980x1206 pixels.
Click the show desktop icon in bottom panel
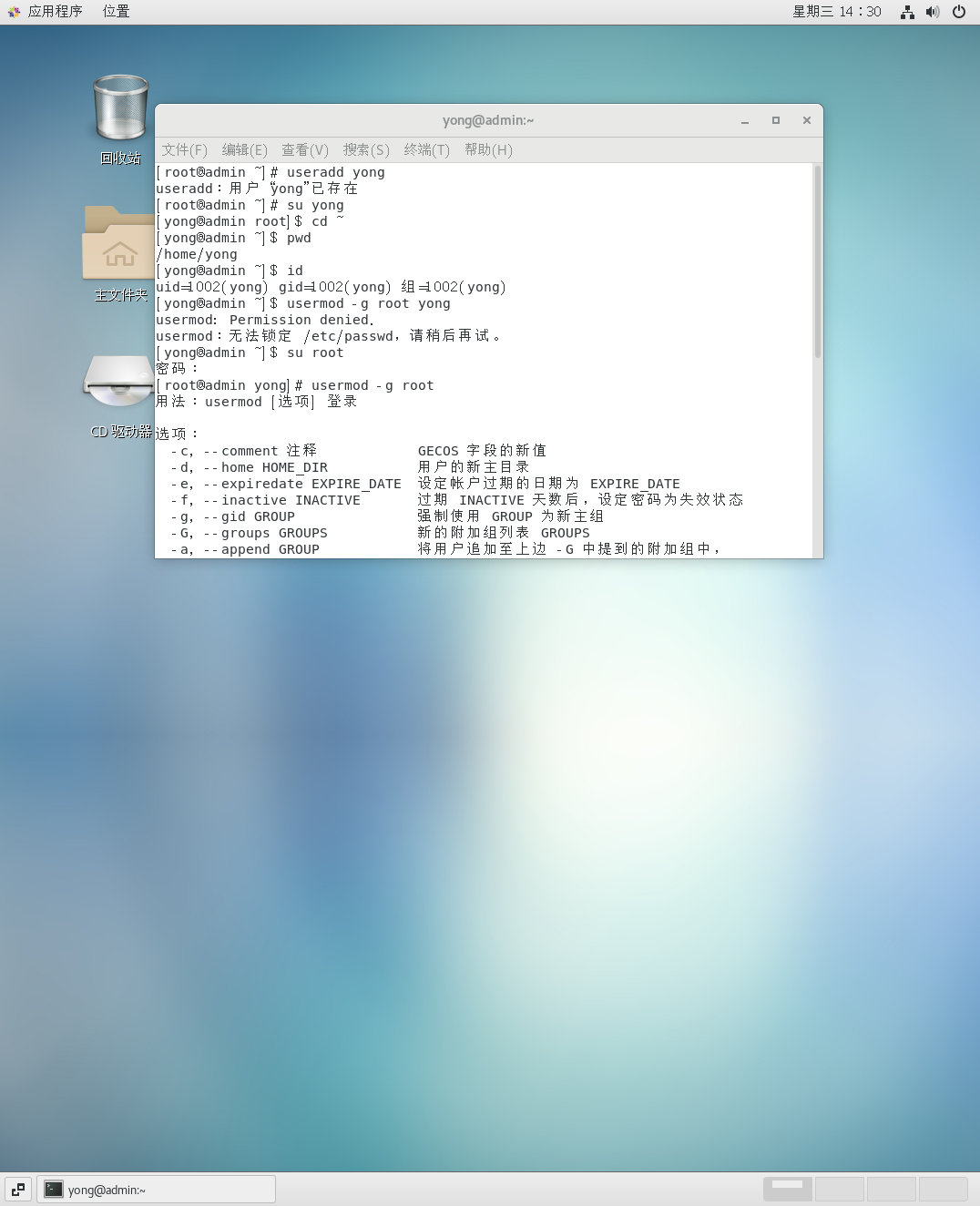[18, 1189]
